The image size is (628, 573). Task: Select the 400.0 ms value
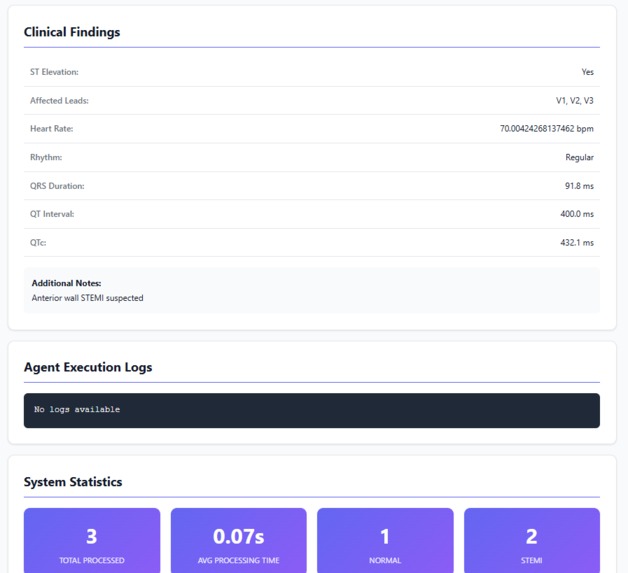577,214
